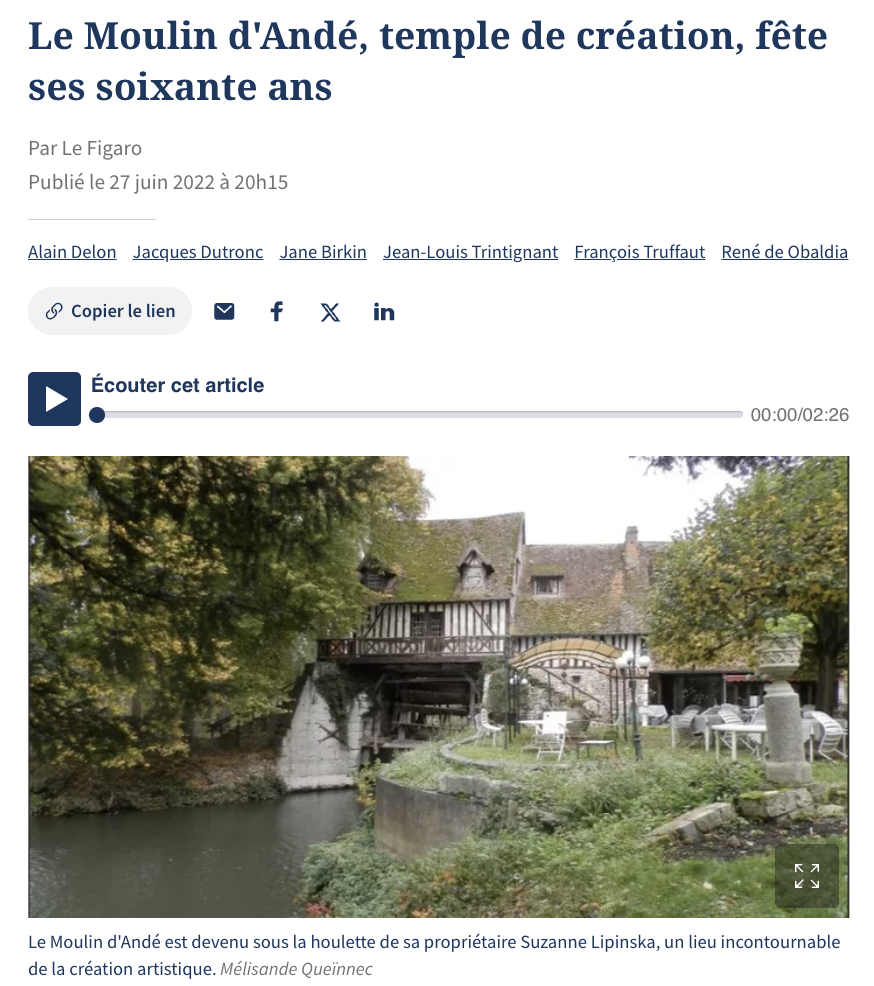Click the Par Le Figaro author byline

85,148
